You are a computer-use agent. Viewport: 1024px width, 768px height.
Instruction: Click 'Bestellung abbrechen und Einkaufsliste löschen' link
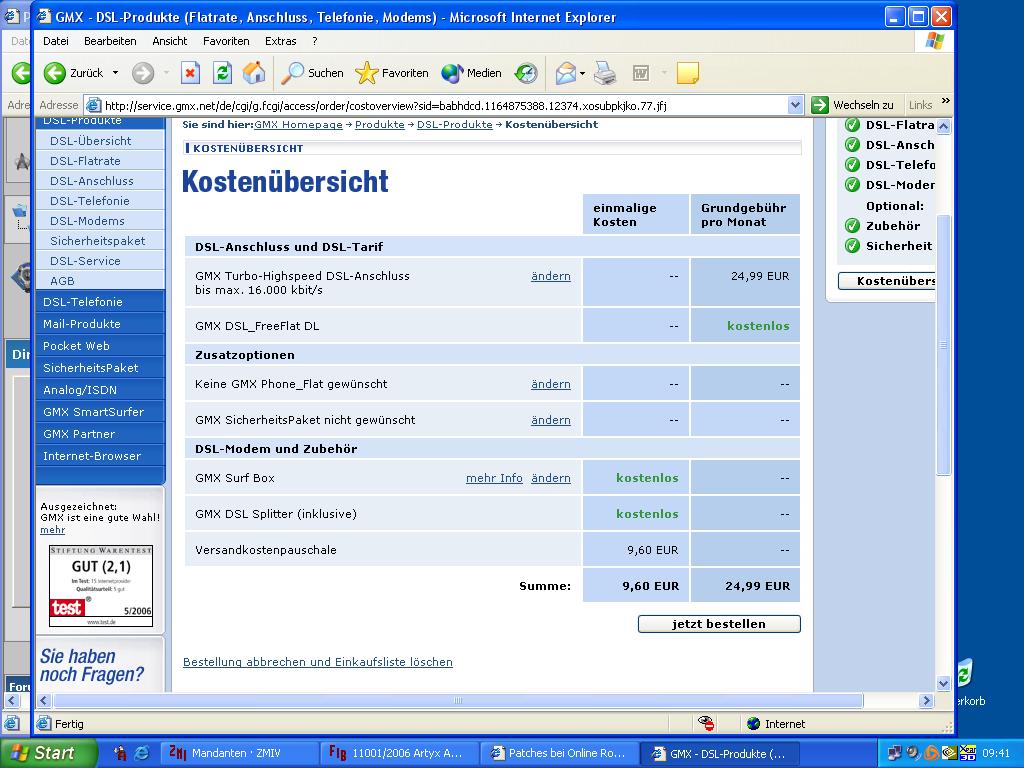(317, 662)
